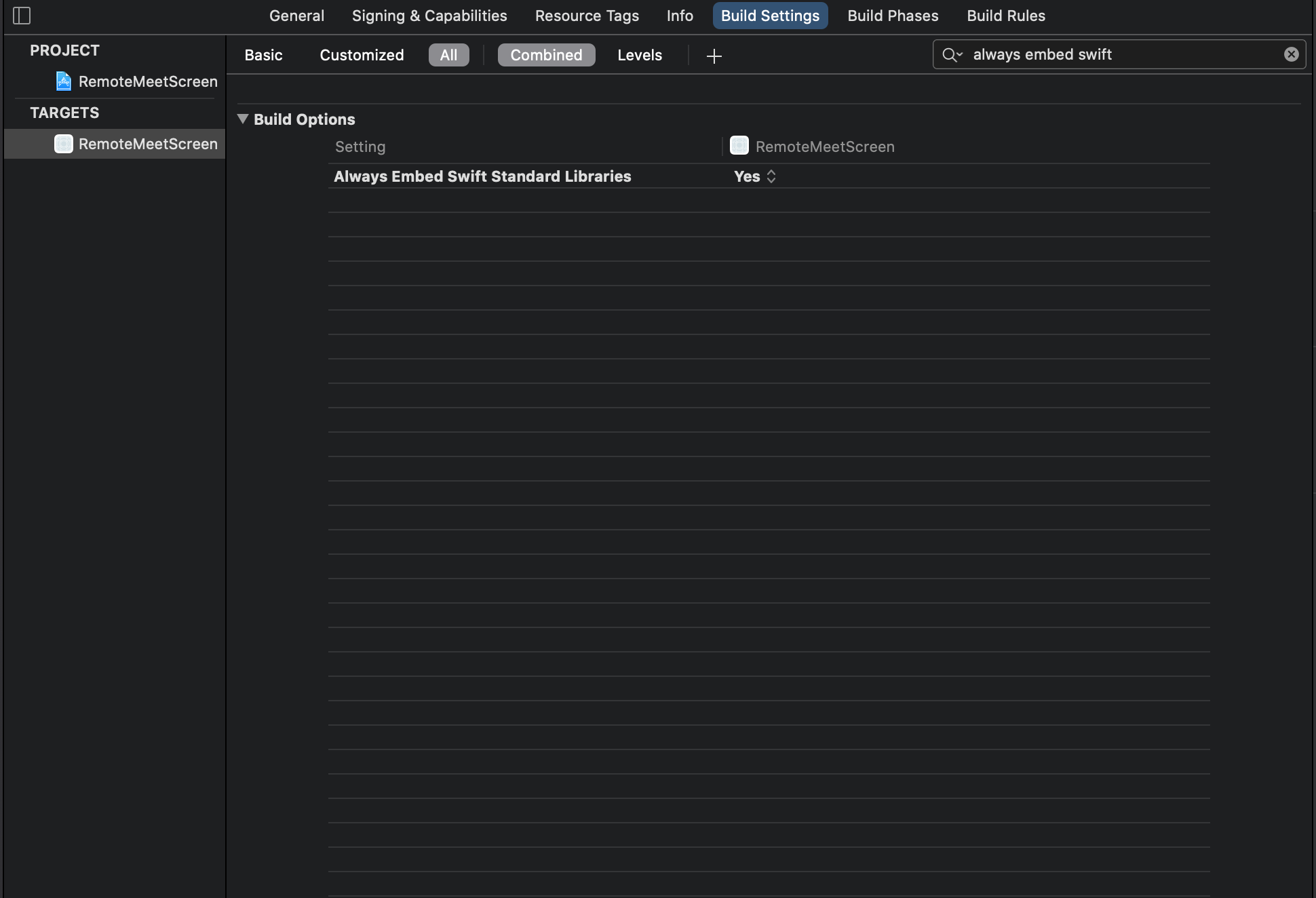Click the RemoteMeetScreen project file icon
This screenshot has height=898, width=1316.
(x=64, y=81)
